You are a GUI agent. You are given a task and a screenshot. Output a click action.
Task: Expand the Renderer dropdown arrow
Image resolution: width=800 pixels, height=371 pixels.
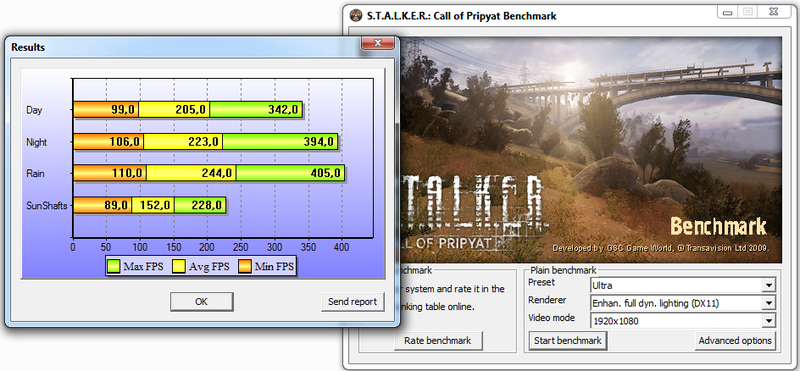(x=769, y=304)
